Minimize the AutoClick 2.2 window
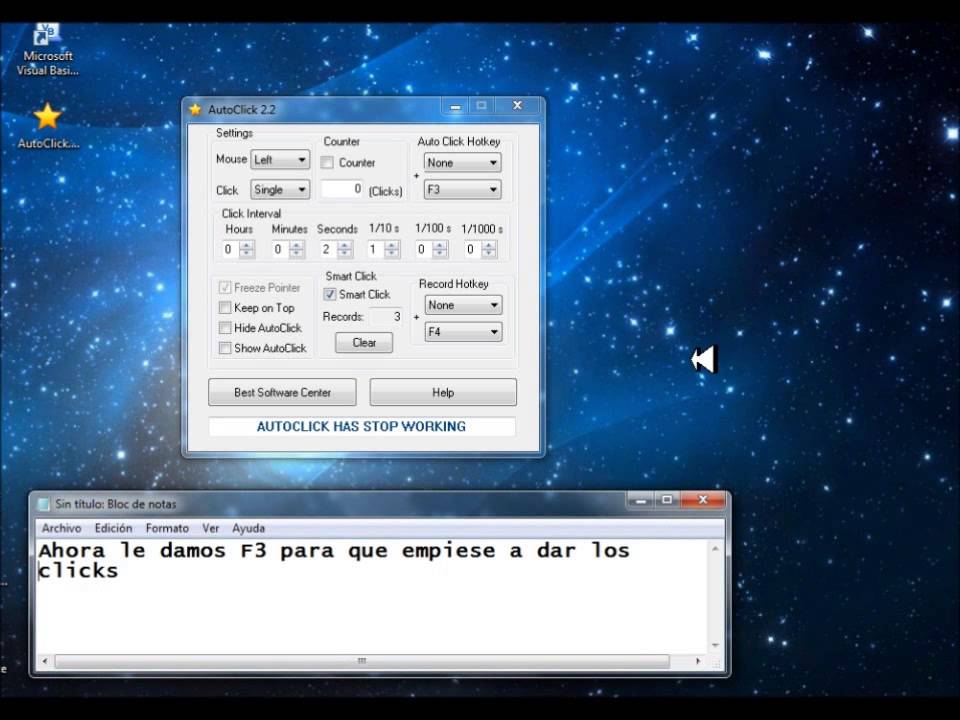The image size is (960, 720). [x=456, y=107]
